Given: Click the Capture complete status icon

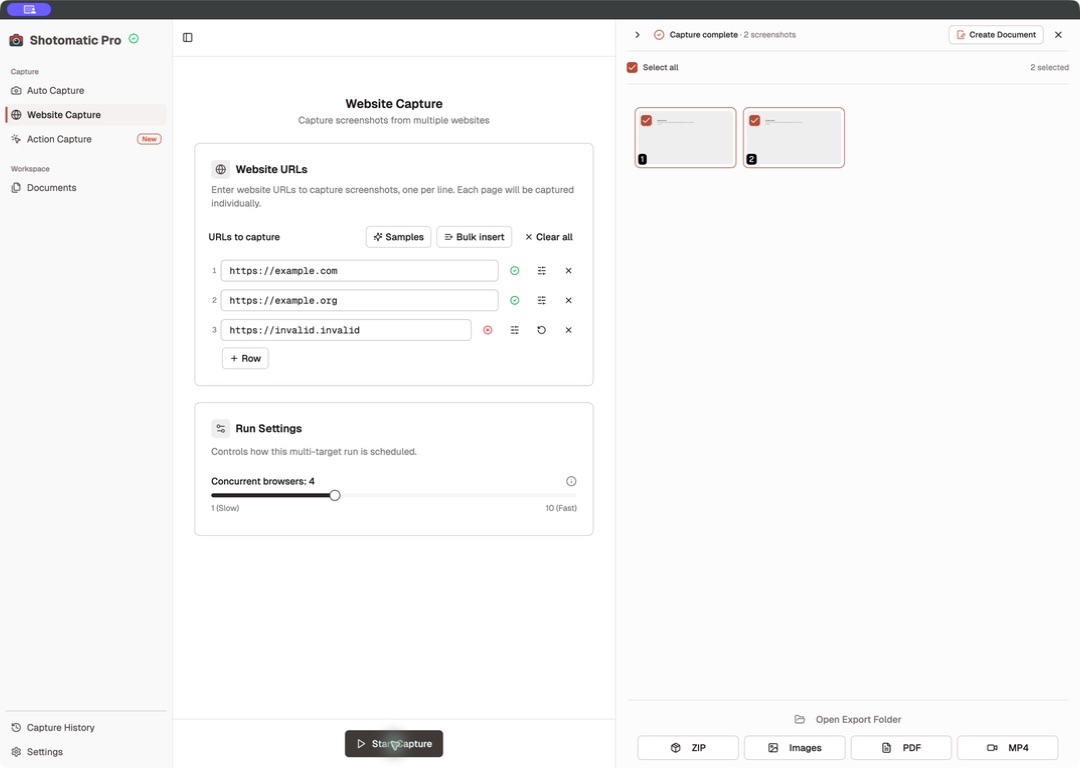Looking at the screenshot, I should (658, 34).
